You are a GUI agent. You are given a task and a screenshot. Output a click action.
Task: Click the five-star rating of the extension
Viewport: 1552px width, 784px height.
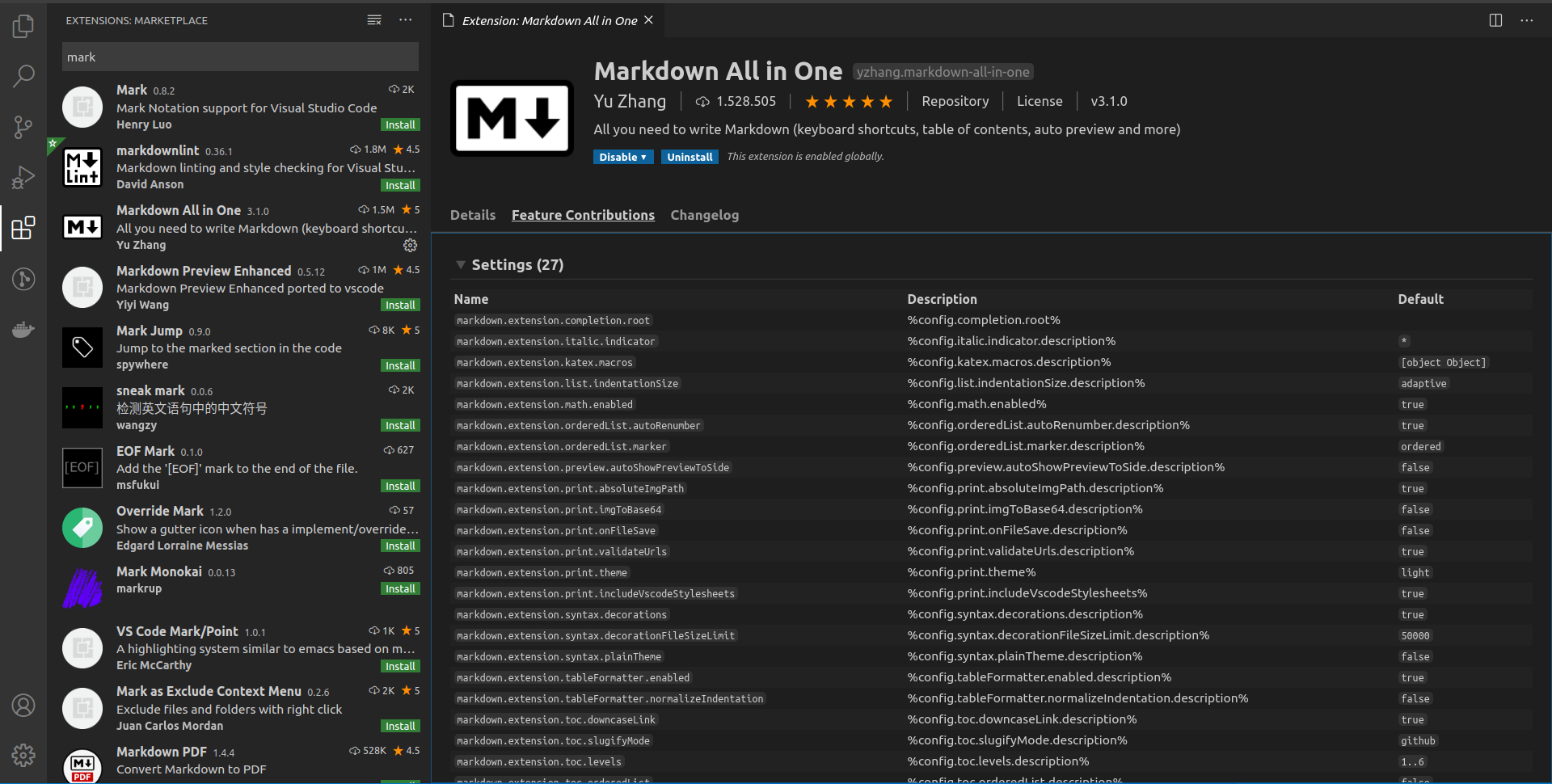click(849, 101)
